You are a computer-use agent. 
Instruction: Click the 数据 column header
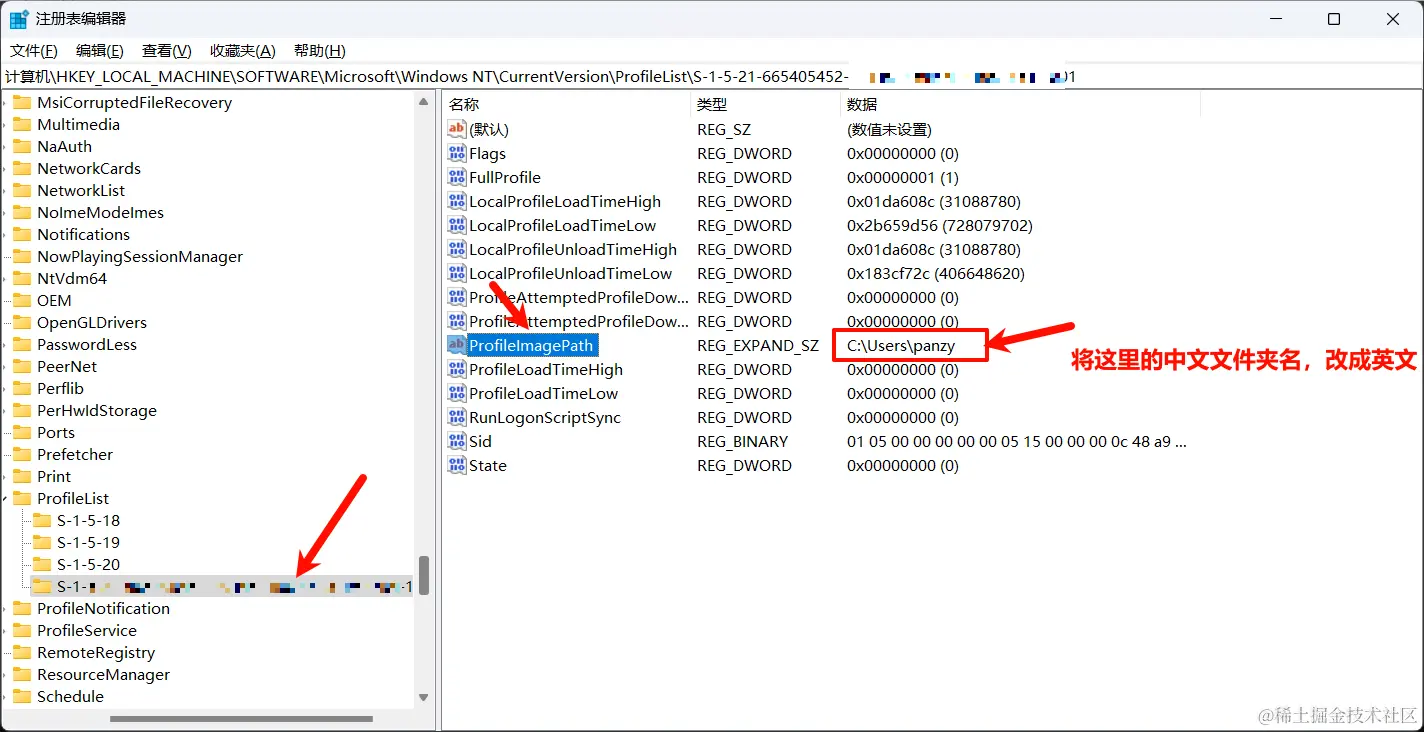(1020, 104)
